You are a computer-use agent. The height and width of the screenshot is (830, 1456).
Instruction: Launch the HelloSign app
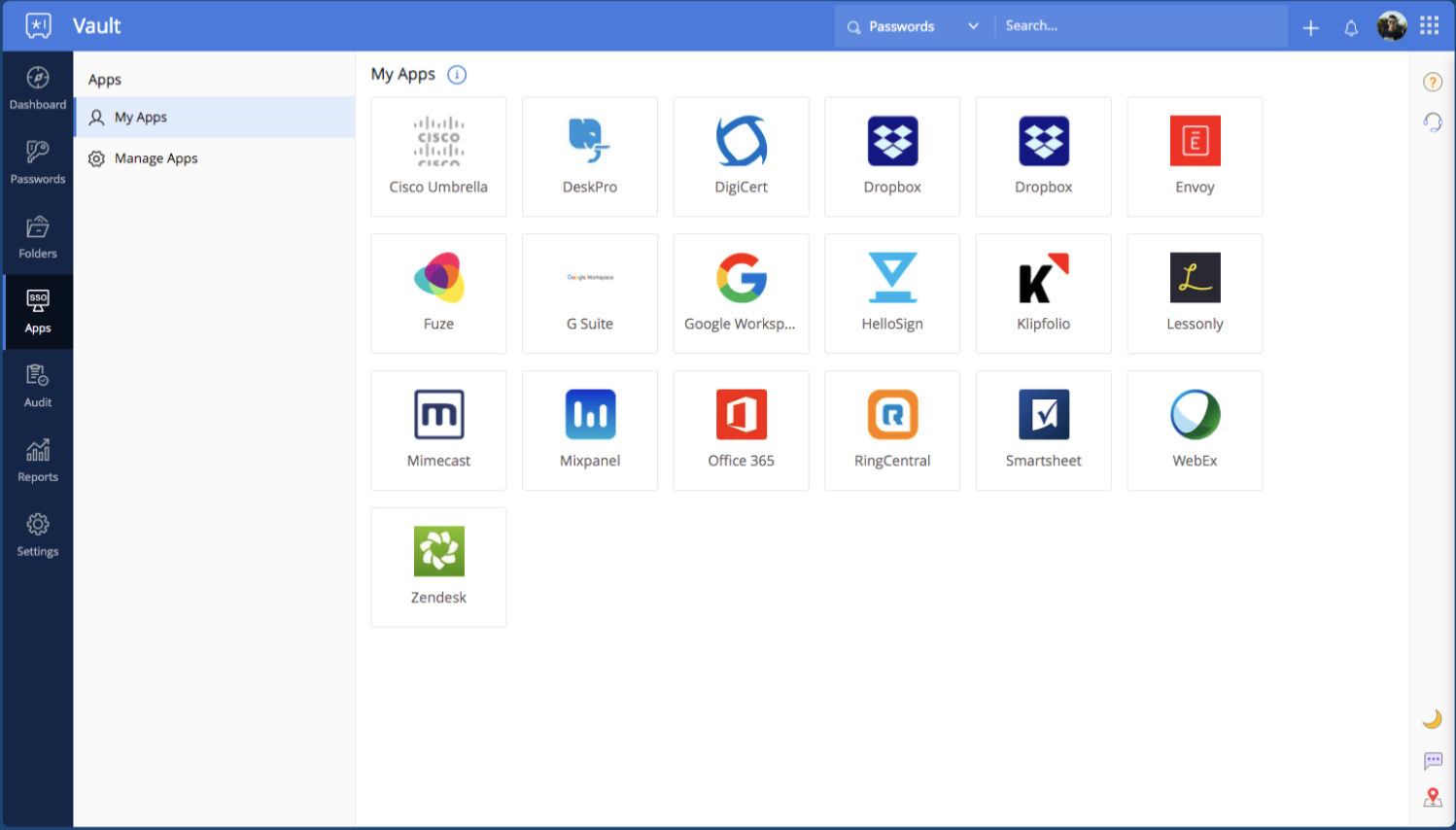tap(892, 294)
